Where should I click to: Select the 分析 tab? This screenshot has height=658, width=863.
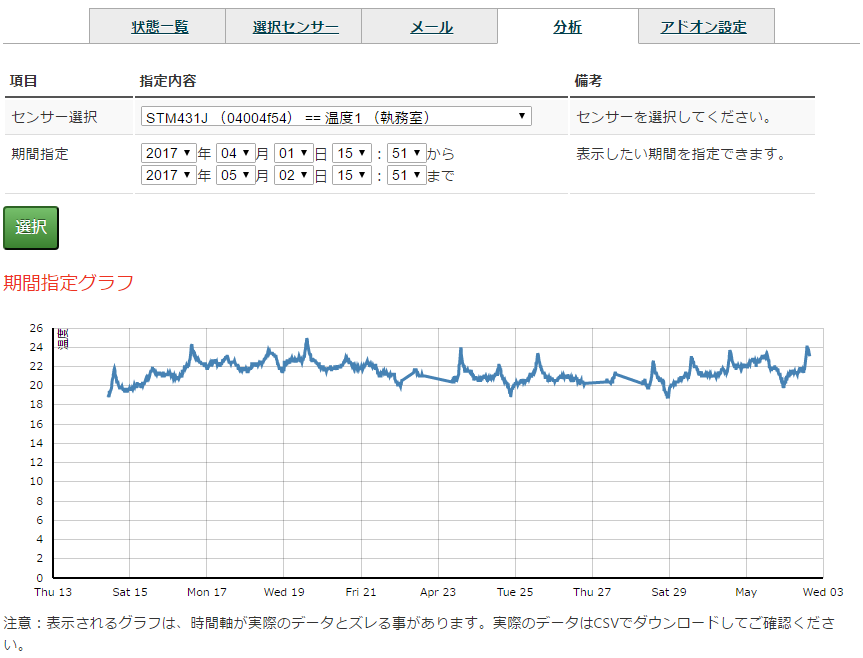(x=567, y=26)
